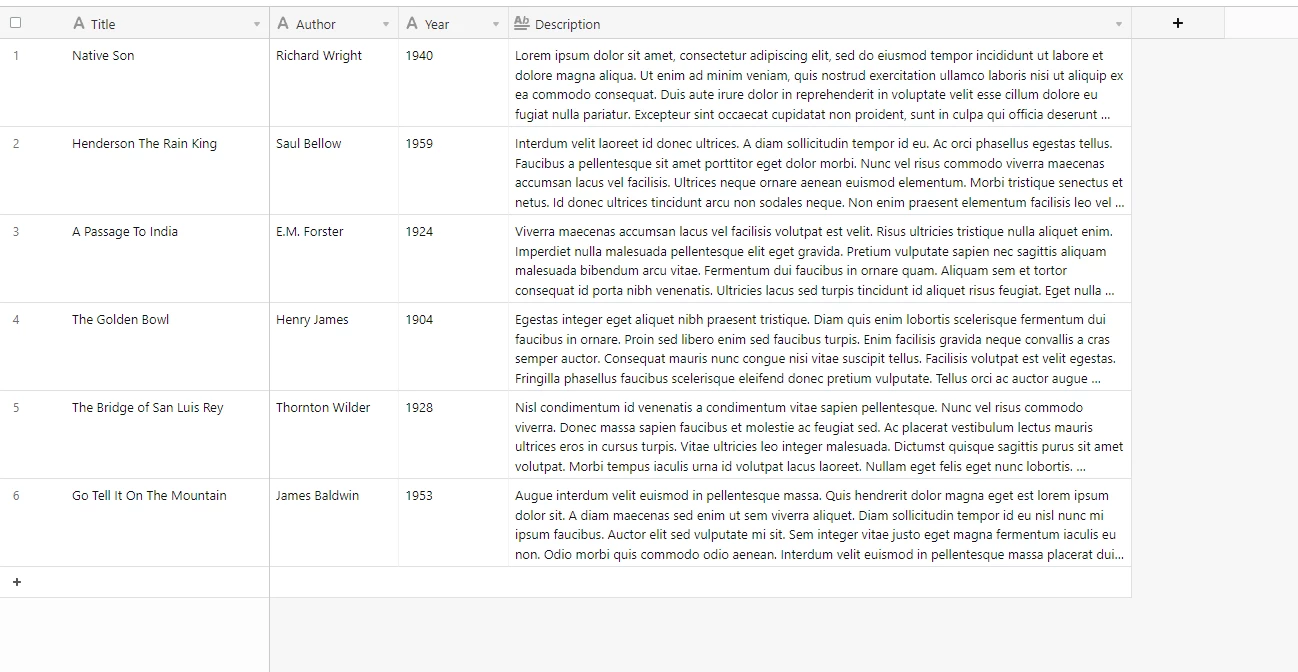1298x672 pixels.
Task: Click the 'Interdum velit laoreet' description cell
Action: (x=820, y=171)
